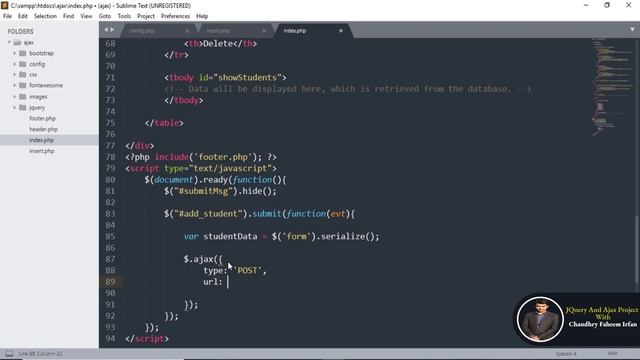The image size is (640, 360).
Task: Click the unsaved dot on index.php tab
Action: click(x=341, y=31)
